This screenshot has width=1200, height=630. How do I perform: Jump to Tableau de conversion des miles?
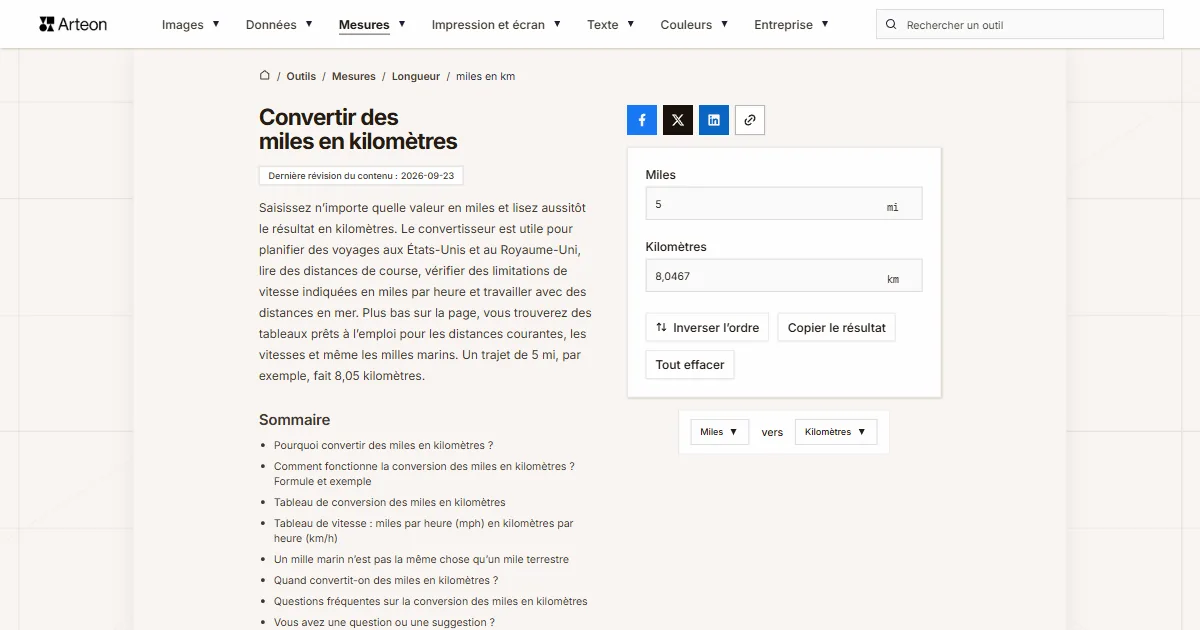[390, 502]
